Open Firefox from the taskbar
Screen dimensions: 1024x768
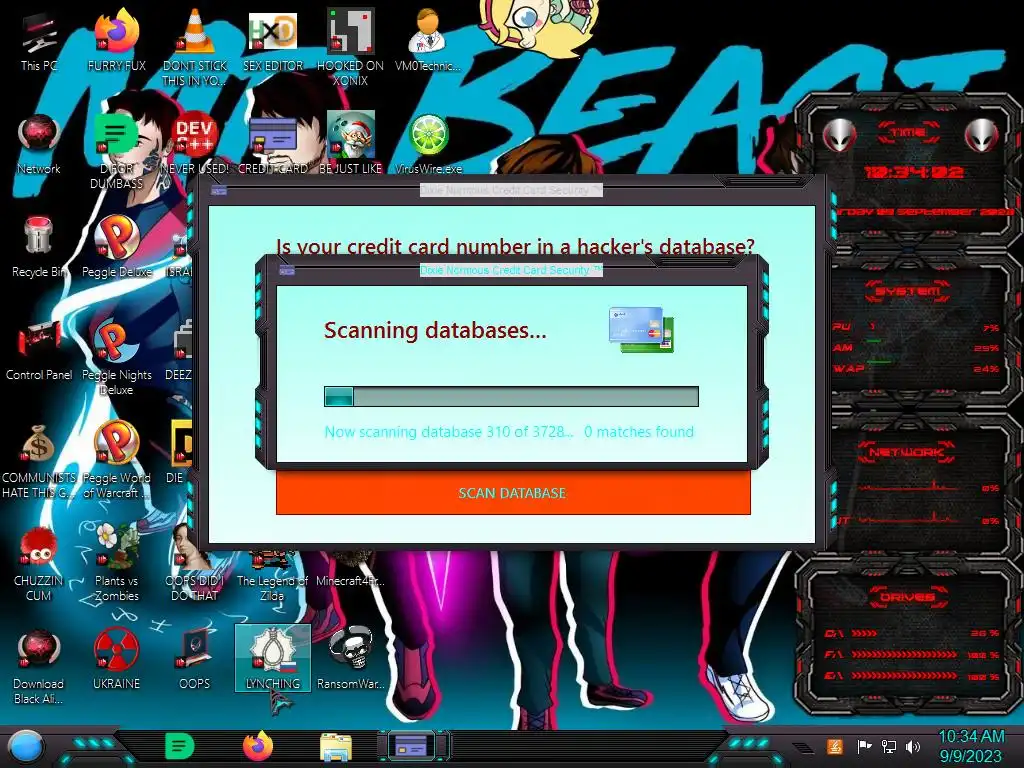pyautogui.click(x=258, y=746)
